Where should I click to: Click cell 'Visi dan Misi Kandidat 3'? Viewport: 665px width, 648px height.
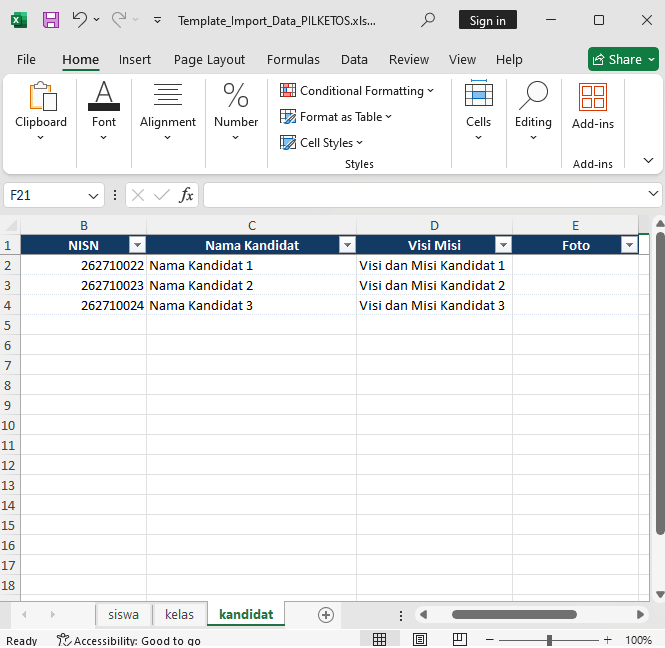[x=434, y=305]
